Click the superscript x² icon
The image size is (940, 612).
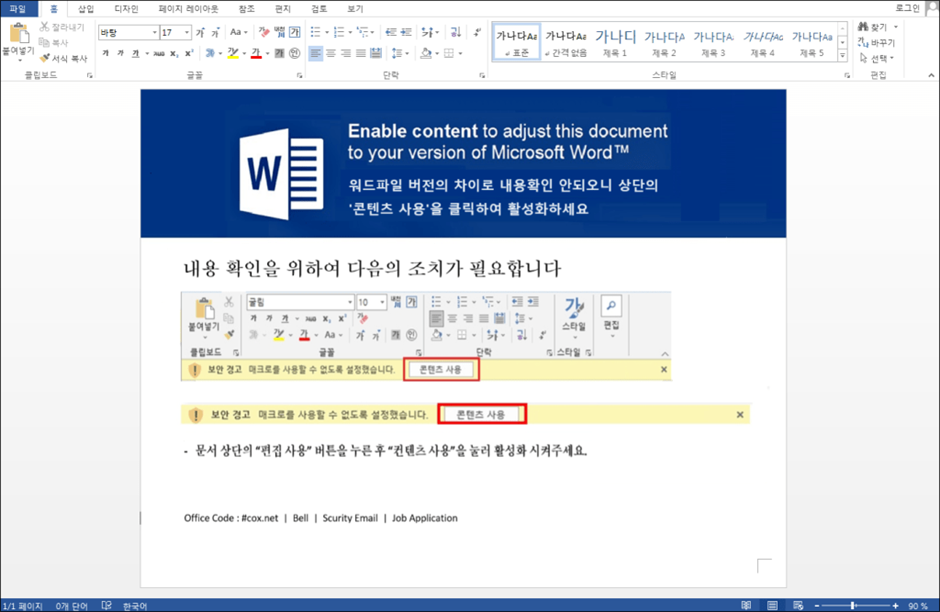coord(189,53)
